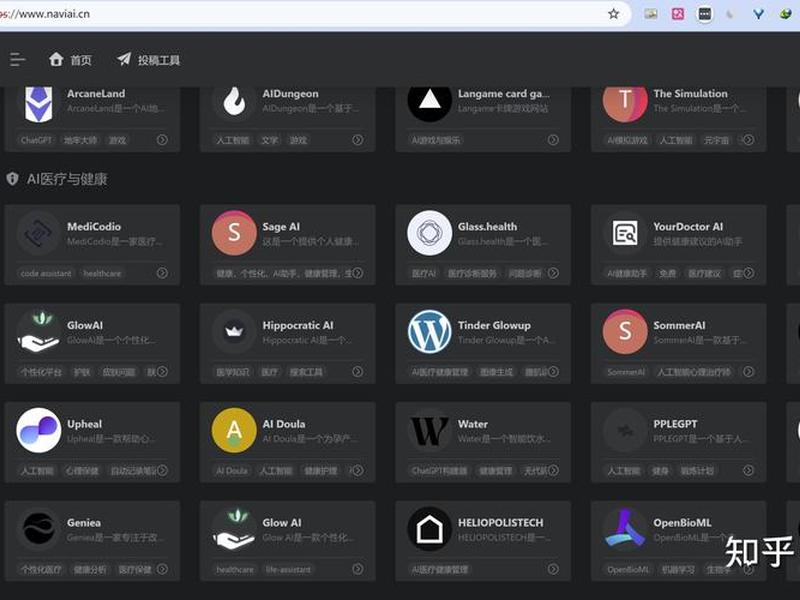Click the SommerAI tag on SommerAI card

[626, 372]
